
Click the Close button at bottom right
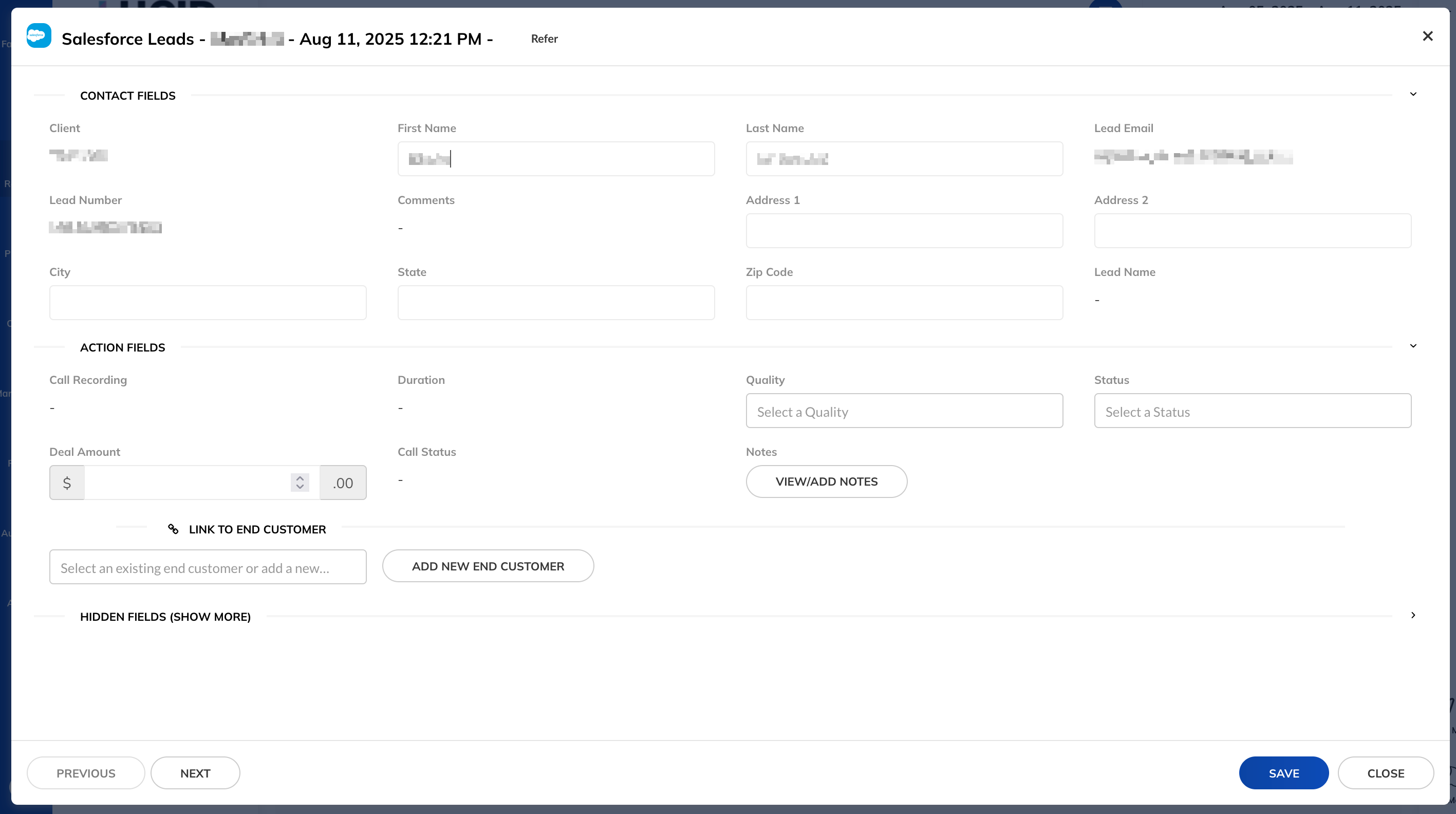point(1385,773)
